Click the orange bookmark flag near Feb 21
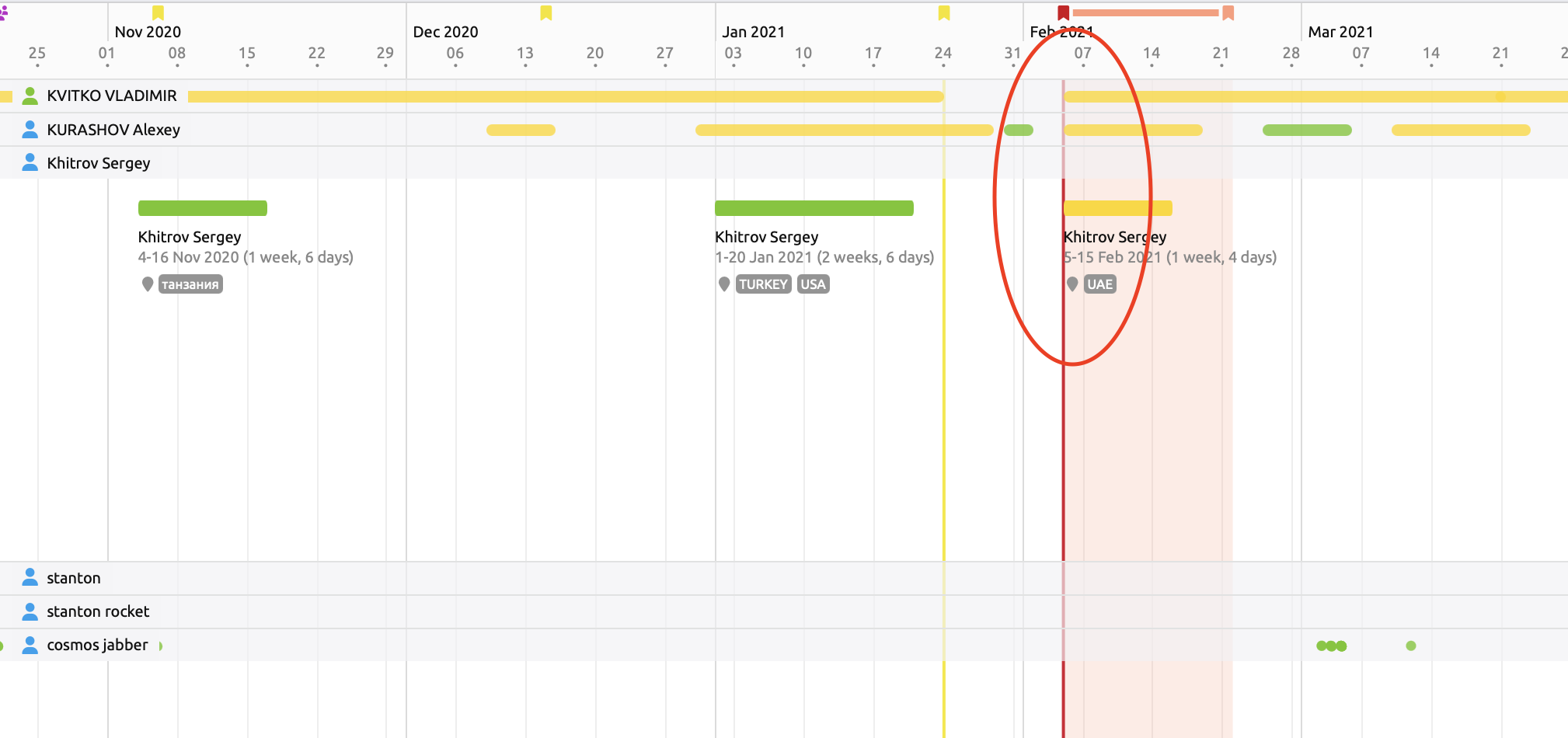The height and width of the screenshot is (738, 1568). 1228,12
